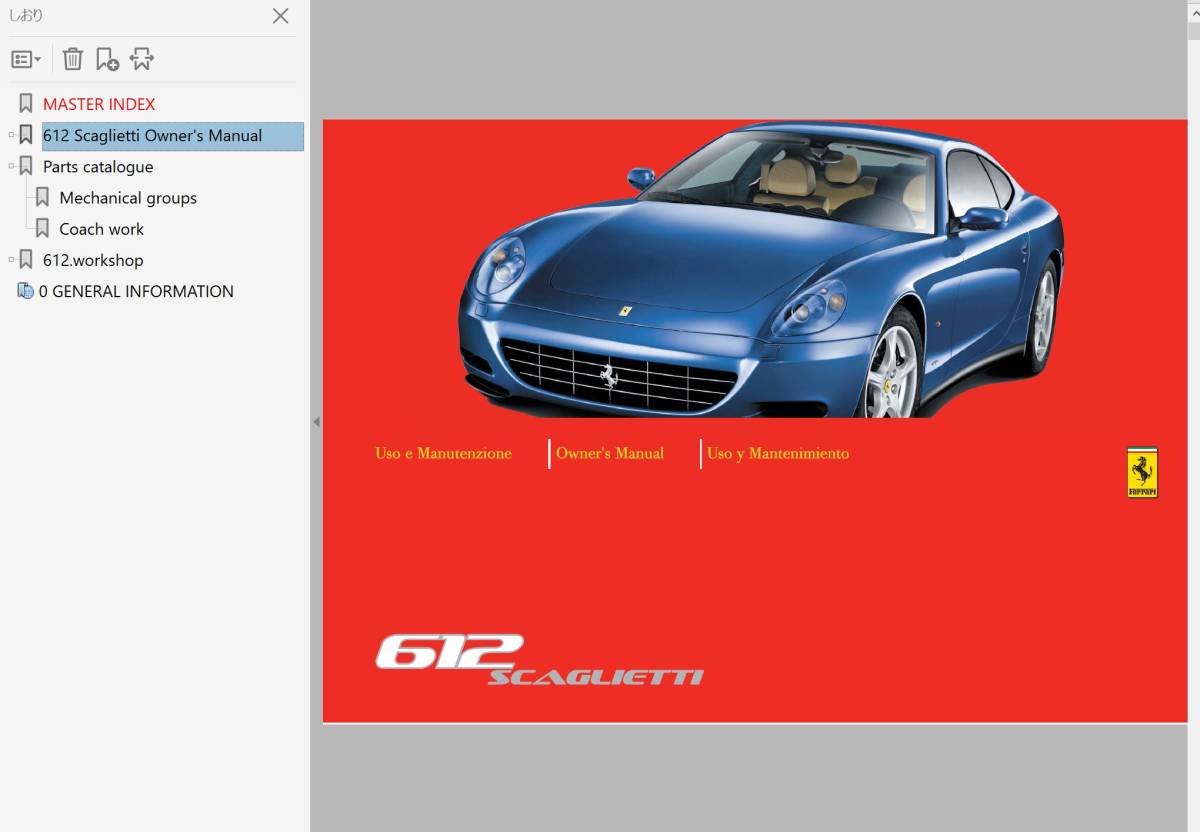The height and width of the screenshot is (832, 1200).
Task: Open the Coach work bookmark label
Action: 102,229
